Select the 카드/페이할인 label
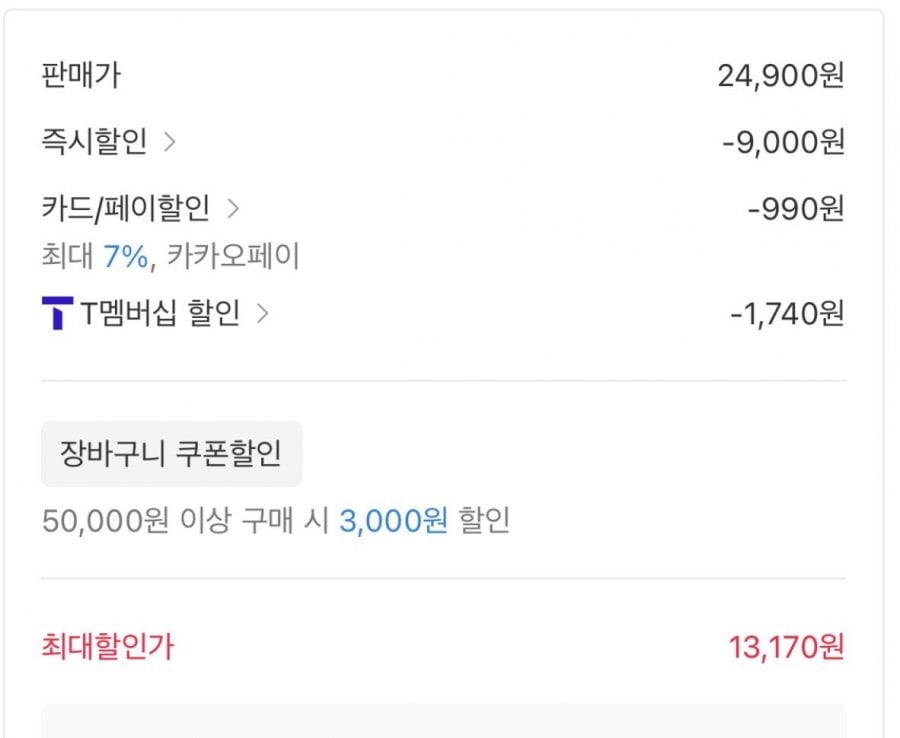This screenshot has width=900, height=738. 125,209
